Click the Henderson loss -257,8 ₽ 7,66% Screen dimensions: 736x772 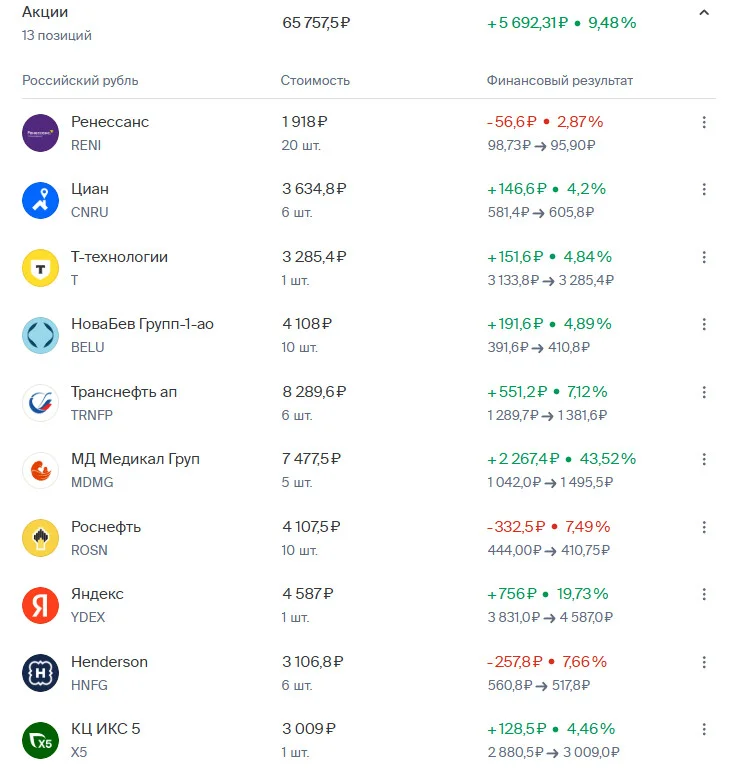coord(546,662)
